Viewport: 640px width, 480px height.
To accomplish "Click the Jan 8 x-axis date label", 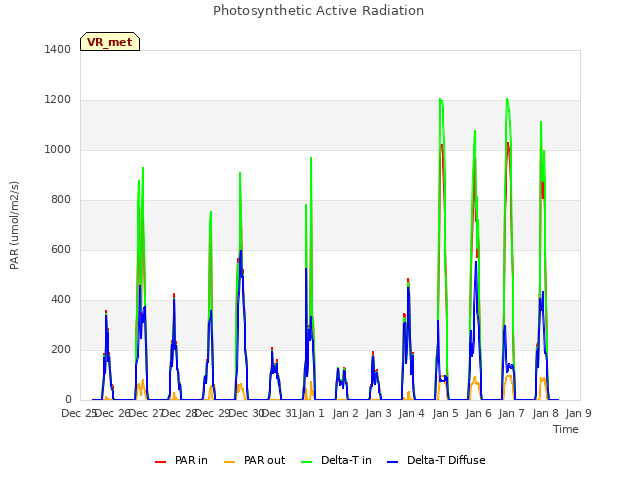I will click(545, 413).
